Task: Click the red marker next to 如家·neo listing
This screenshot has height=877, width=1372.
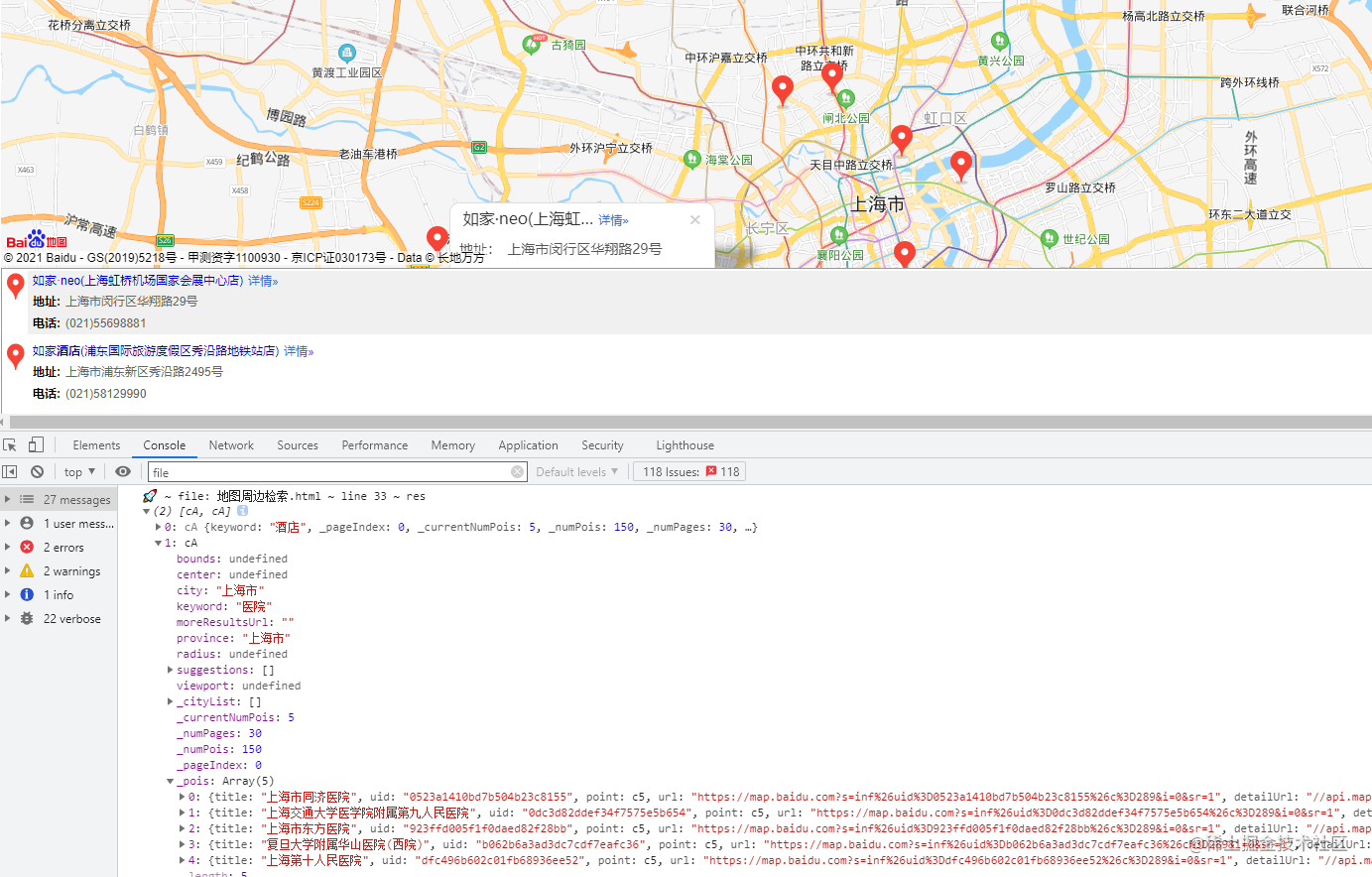Action: 16,286
